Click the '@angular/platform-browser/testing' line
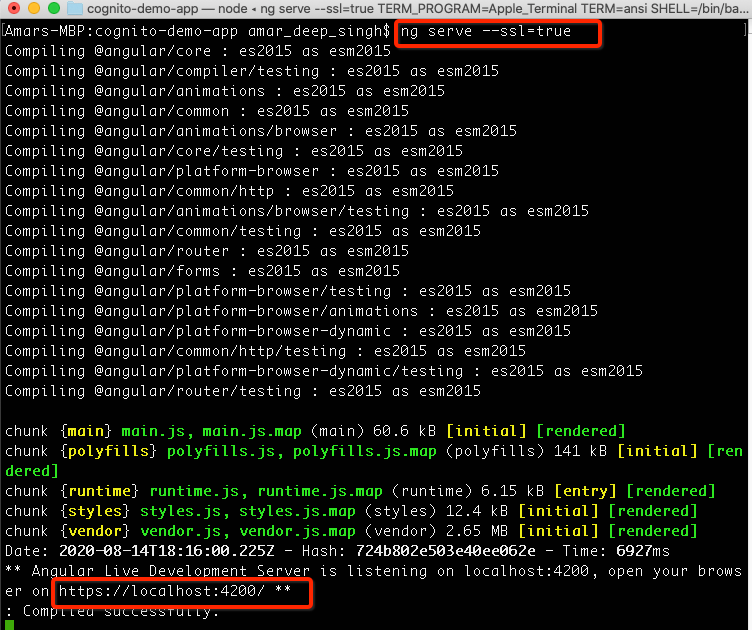This screenshot has width=752, height=630. point(288,292)
